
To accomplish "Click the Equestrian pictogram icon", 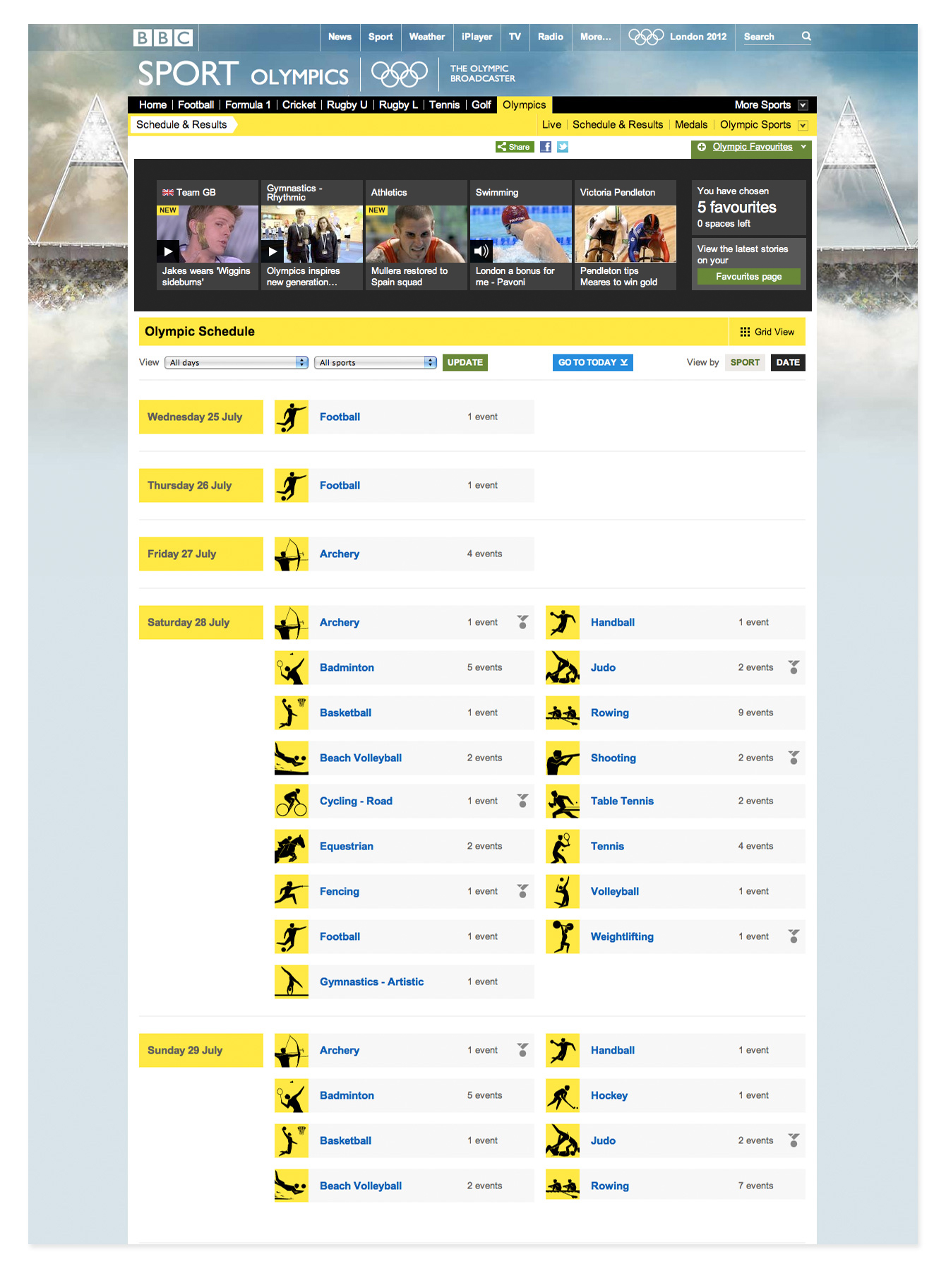I will point(292,846).
